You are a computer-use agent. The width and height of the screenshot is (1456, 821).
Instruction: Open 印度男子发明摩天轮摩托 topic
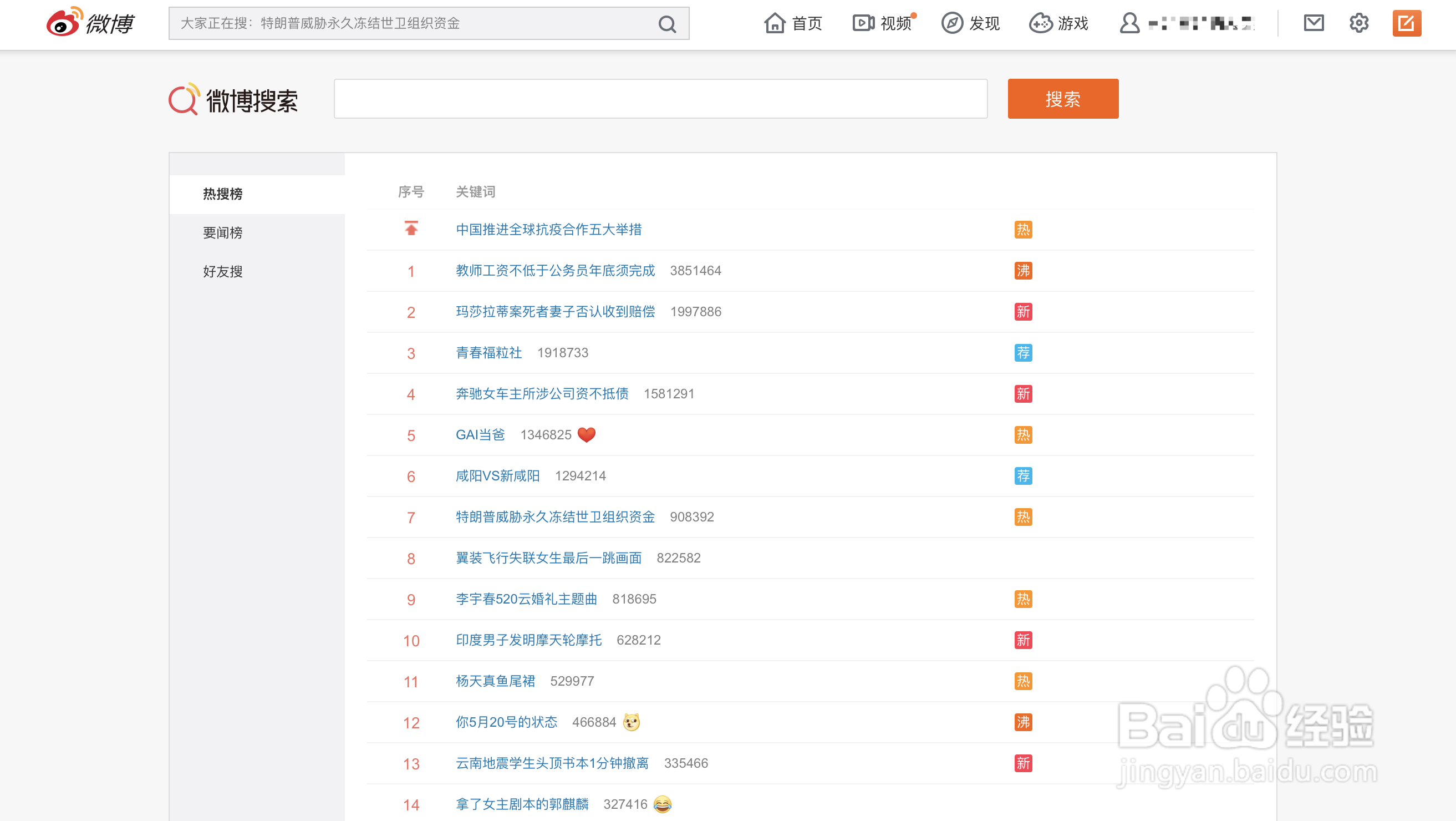click(528, 640)
